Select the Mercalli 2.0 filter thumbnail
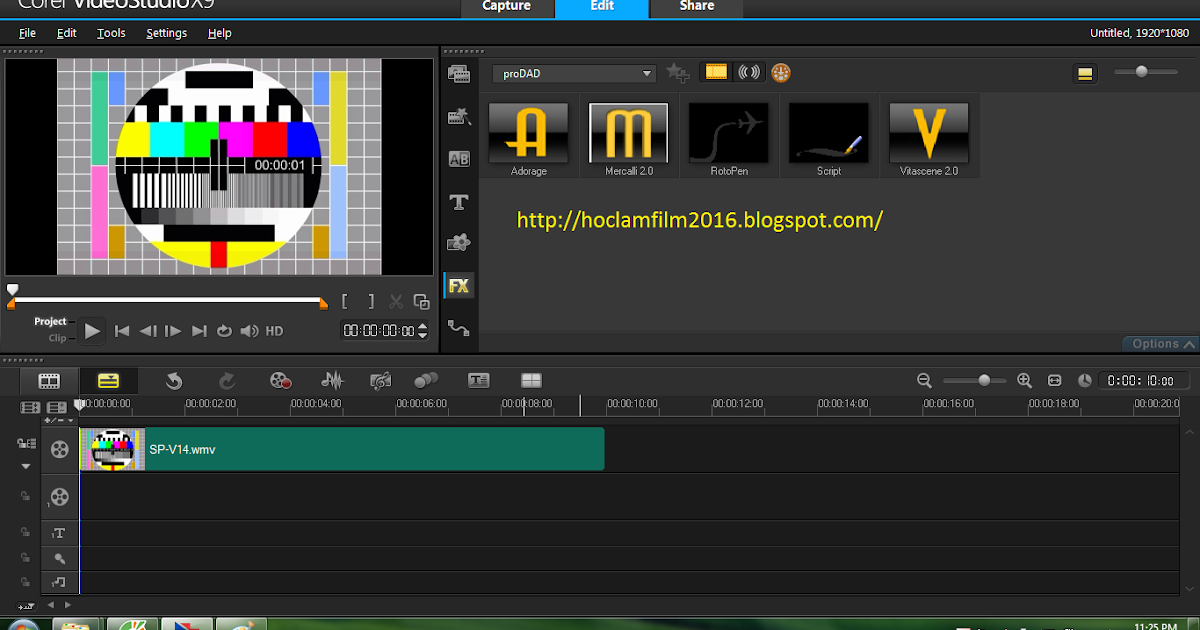 [x=629, y=134]
